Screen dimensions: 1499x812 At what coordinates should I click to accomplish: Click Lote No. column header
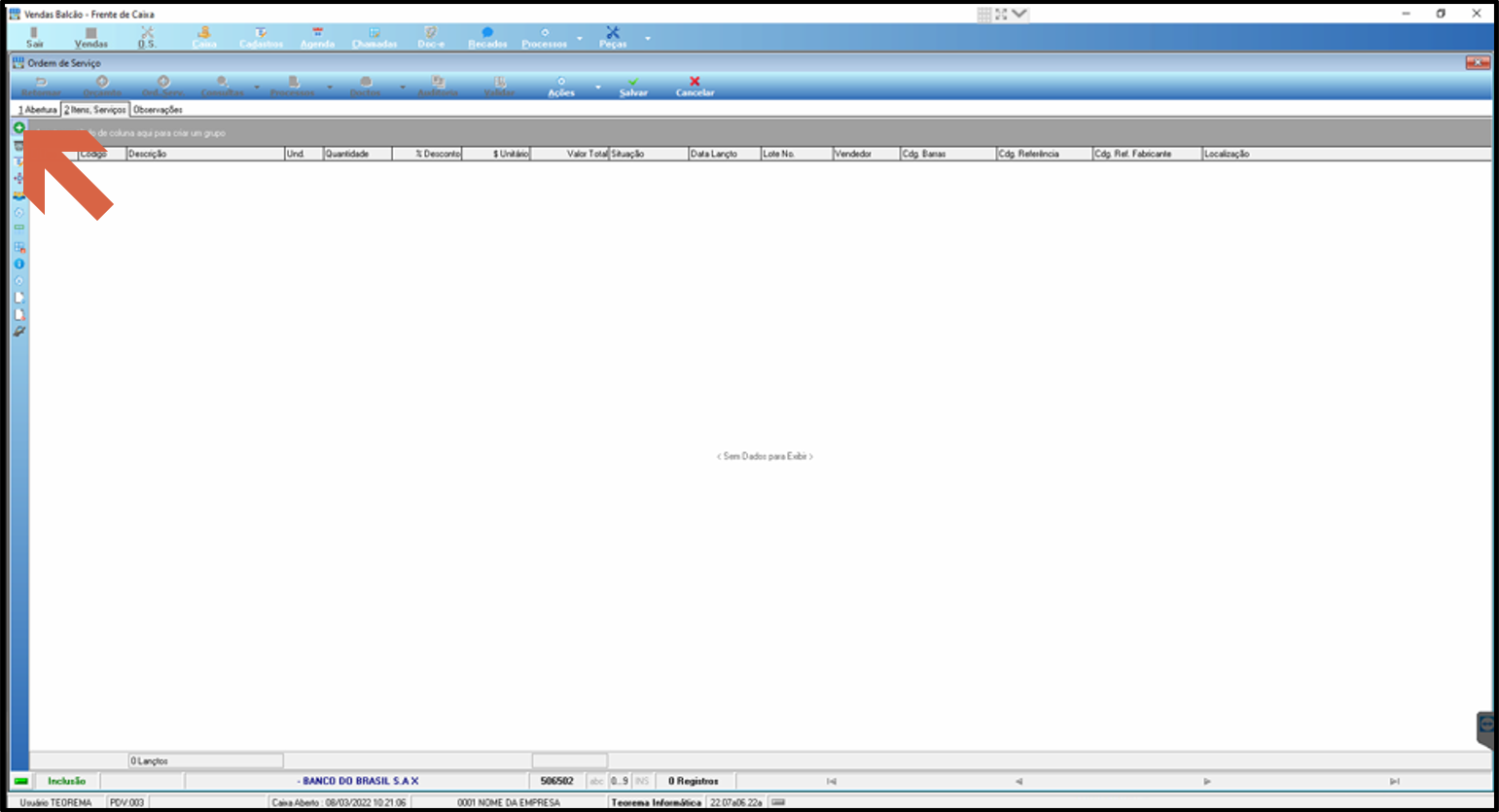(797, 154)
